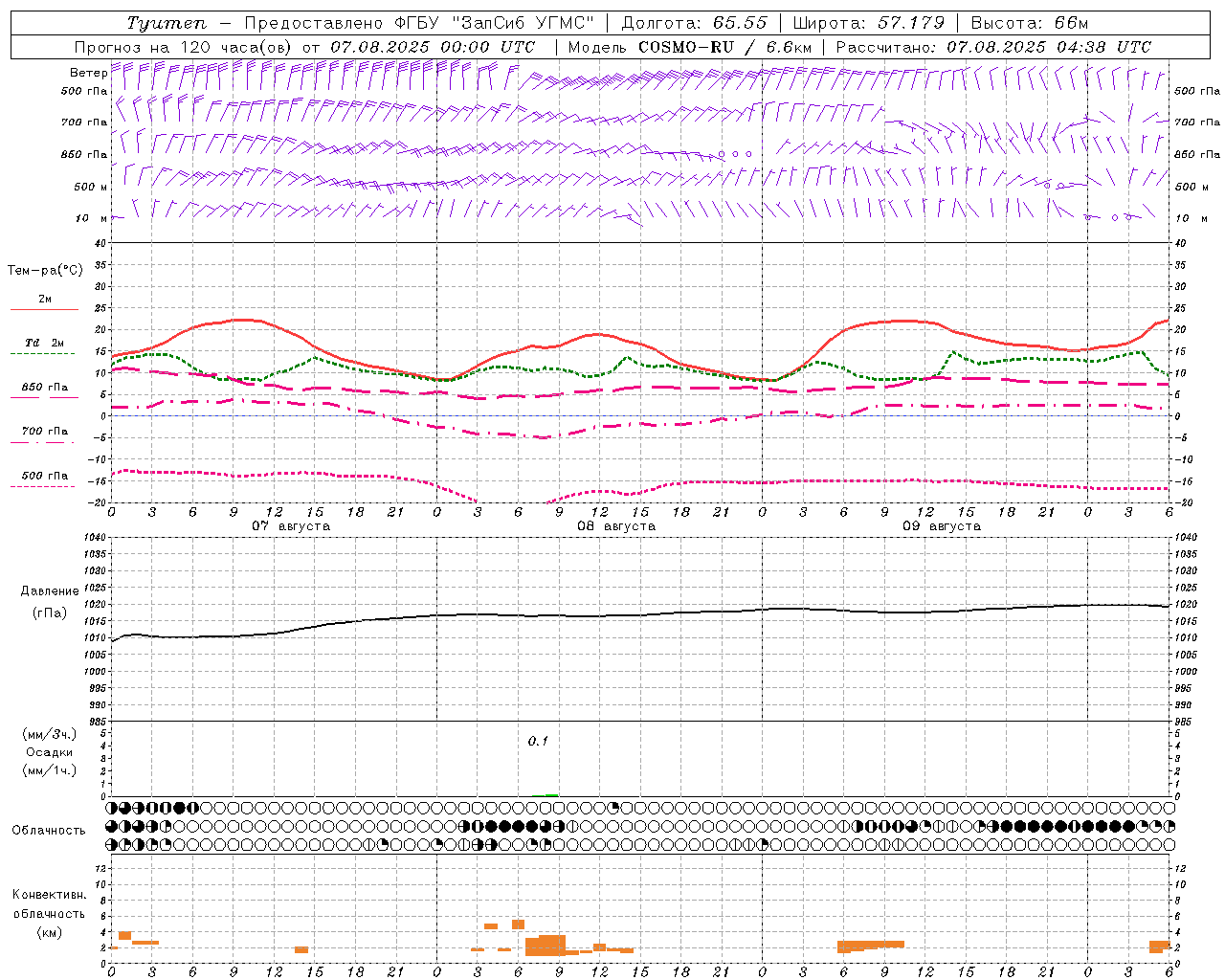1225x980 pixels.
Task: Click the "Облачность" cloud cover label
Action: click(49, 830)
